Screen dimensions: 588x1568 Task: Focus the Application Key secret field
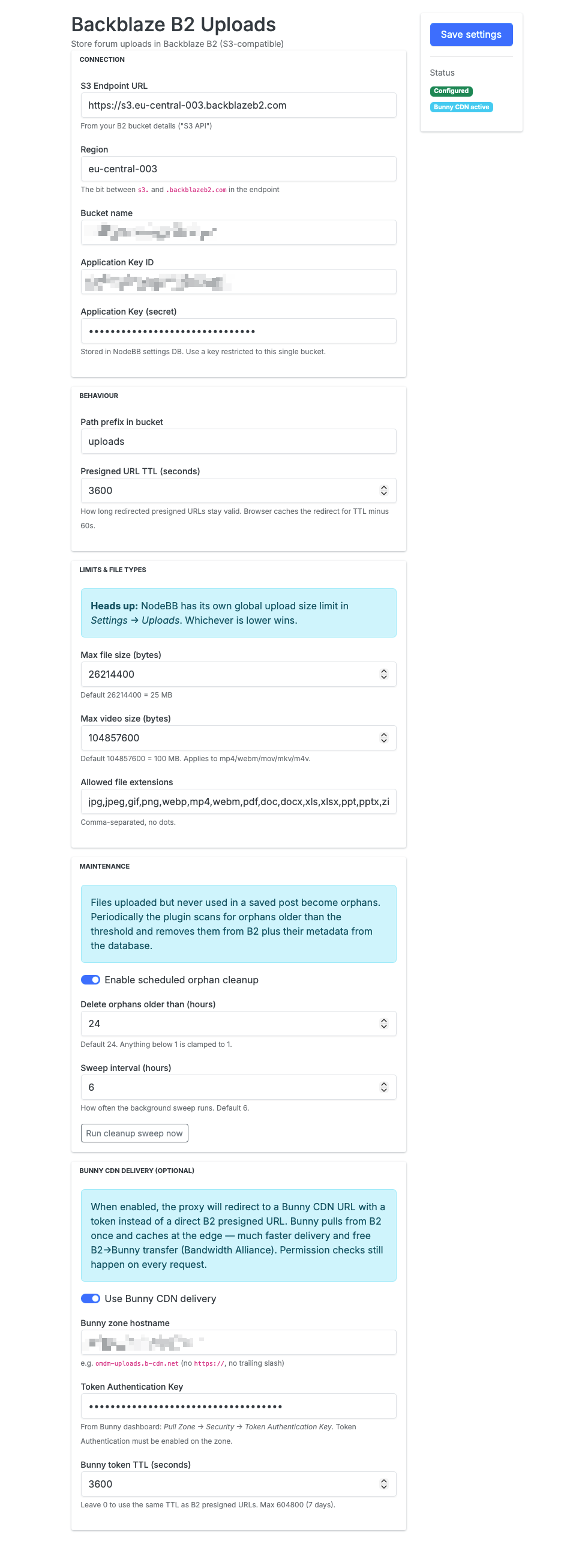click(x=238, y=331)
